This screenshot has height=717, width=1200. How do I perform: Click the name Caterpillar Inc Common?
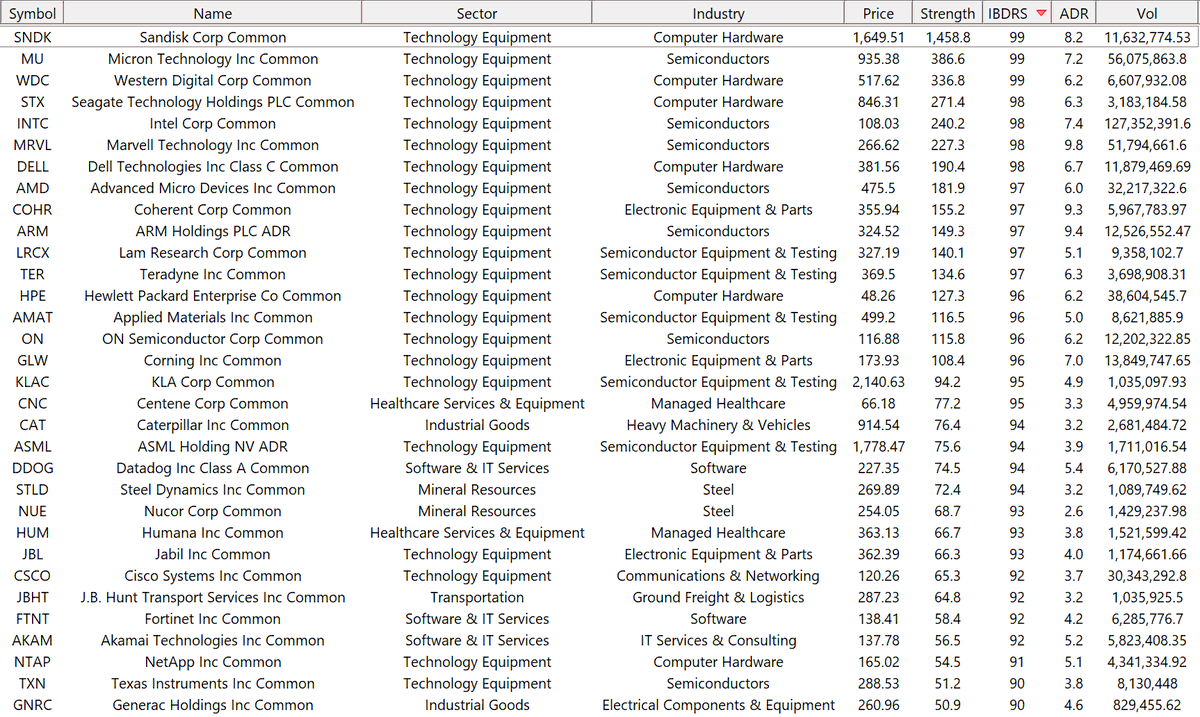[x=213, y=425]
